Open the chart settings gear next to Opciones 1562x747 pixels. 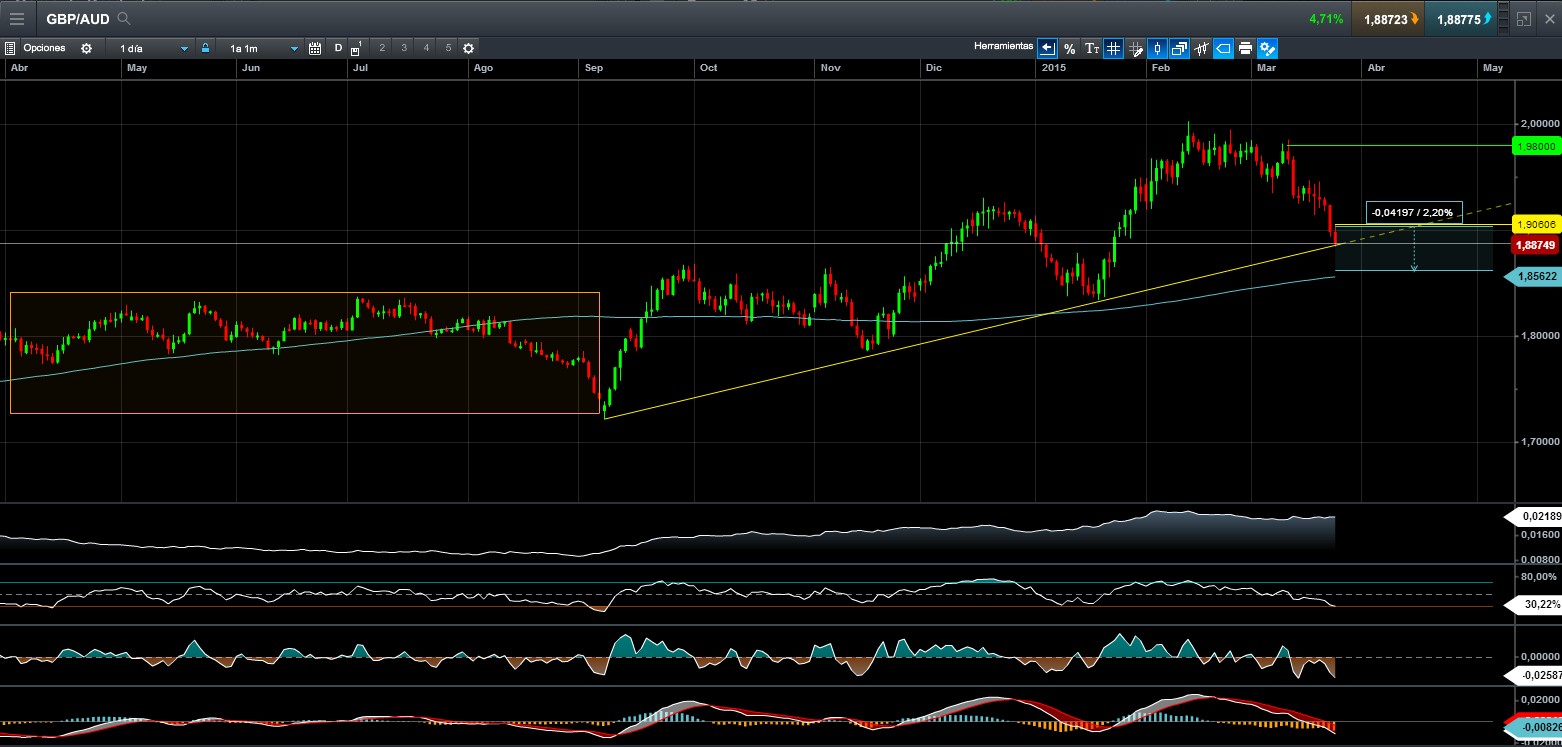(87, 47)
